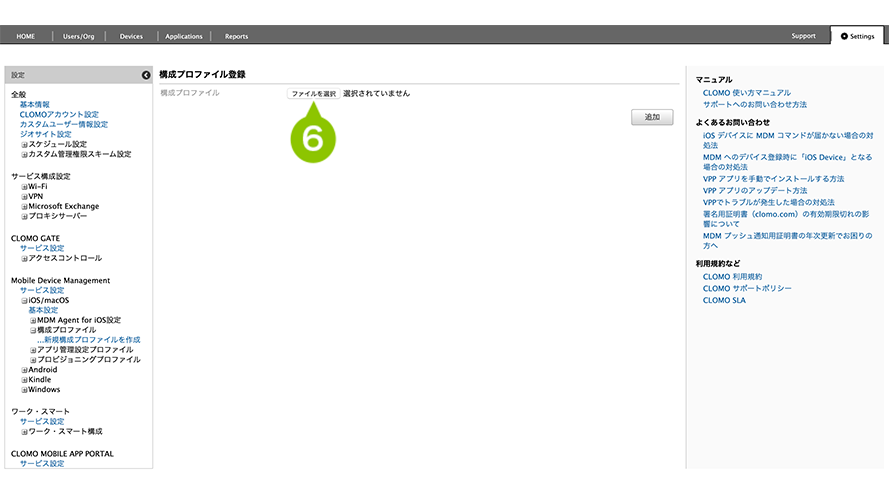Open Devices menu
The image size is (889, 500).
click(x=131, y=36)
